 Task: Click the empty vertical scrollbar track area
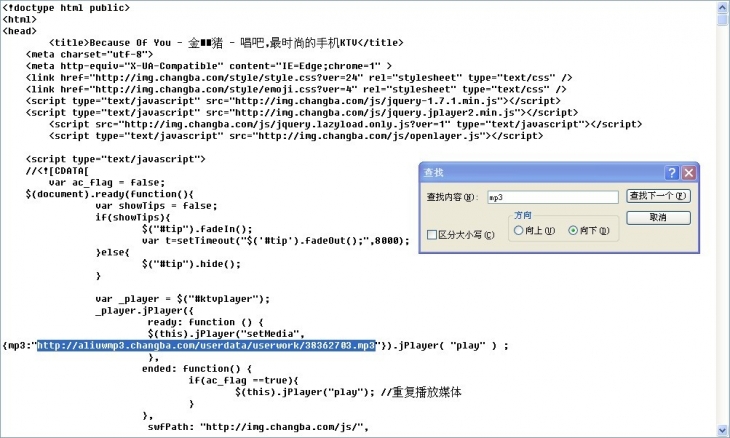[x=722, y=223]
